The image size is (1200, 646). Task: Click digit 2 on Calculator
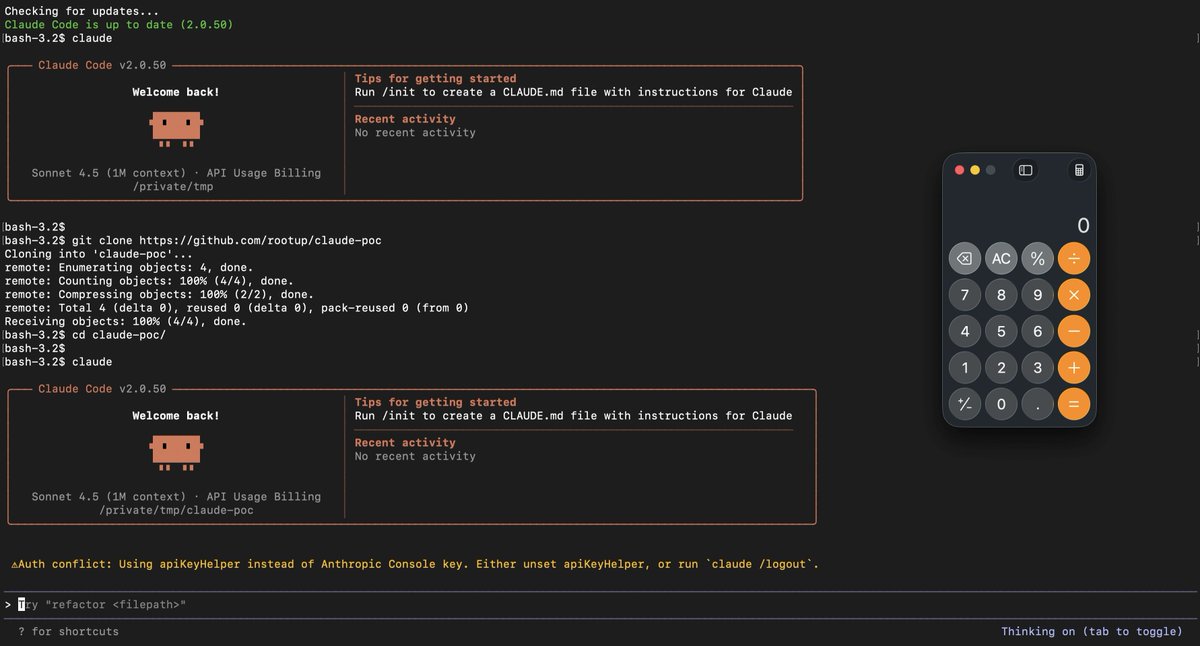pyautogui.click(x=1001, y=368)
